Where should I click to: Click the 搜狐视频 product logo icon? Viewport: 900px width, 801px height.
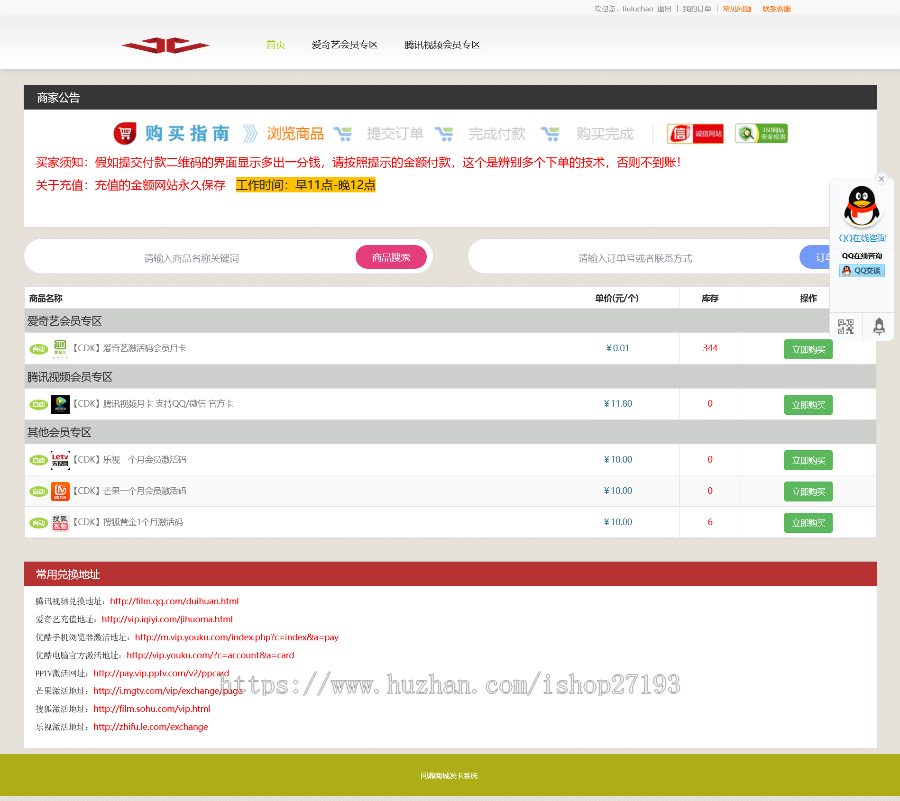click(60, 522)
